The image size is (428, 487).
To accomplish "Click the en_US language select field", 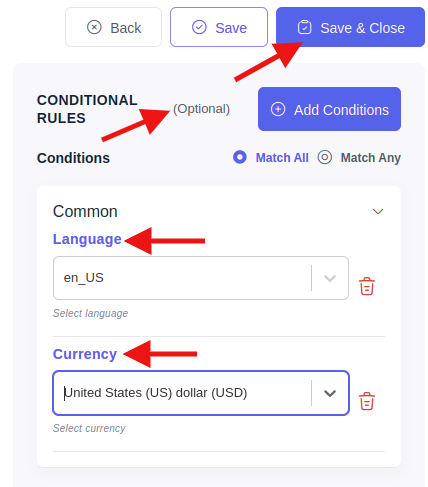I will tap(201, 278).
